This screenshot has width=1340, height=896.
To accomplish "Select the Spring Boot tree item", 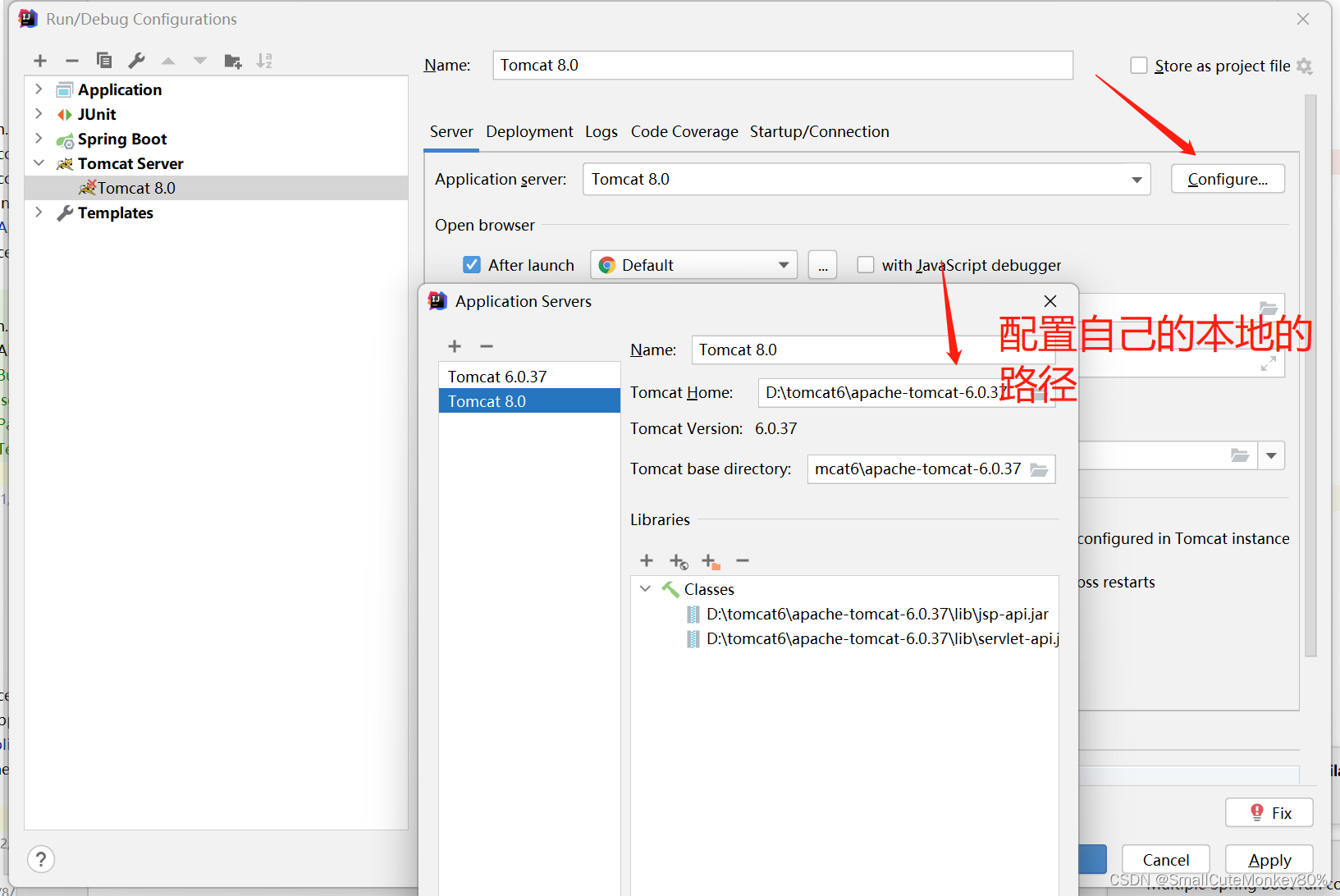I will pyautogui.click(x=122, y=139).
